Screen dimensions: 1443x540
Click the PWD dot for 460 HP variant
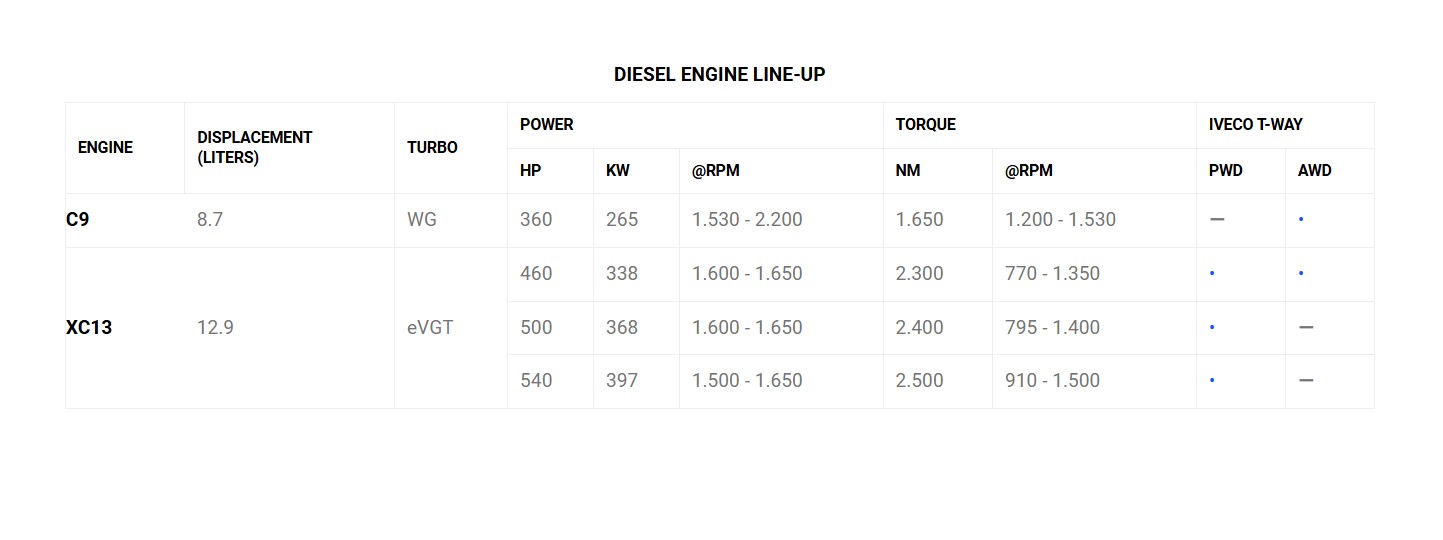pyautogui.click(x=1212, y=273)
